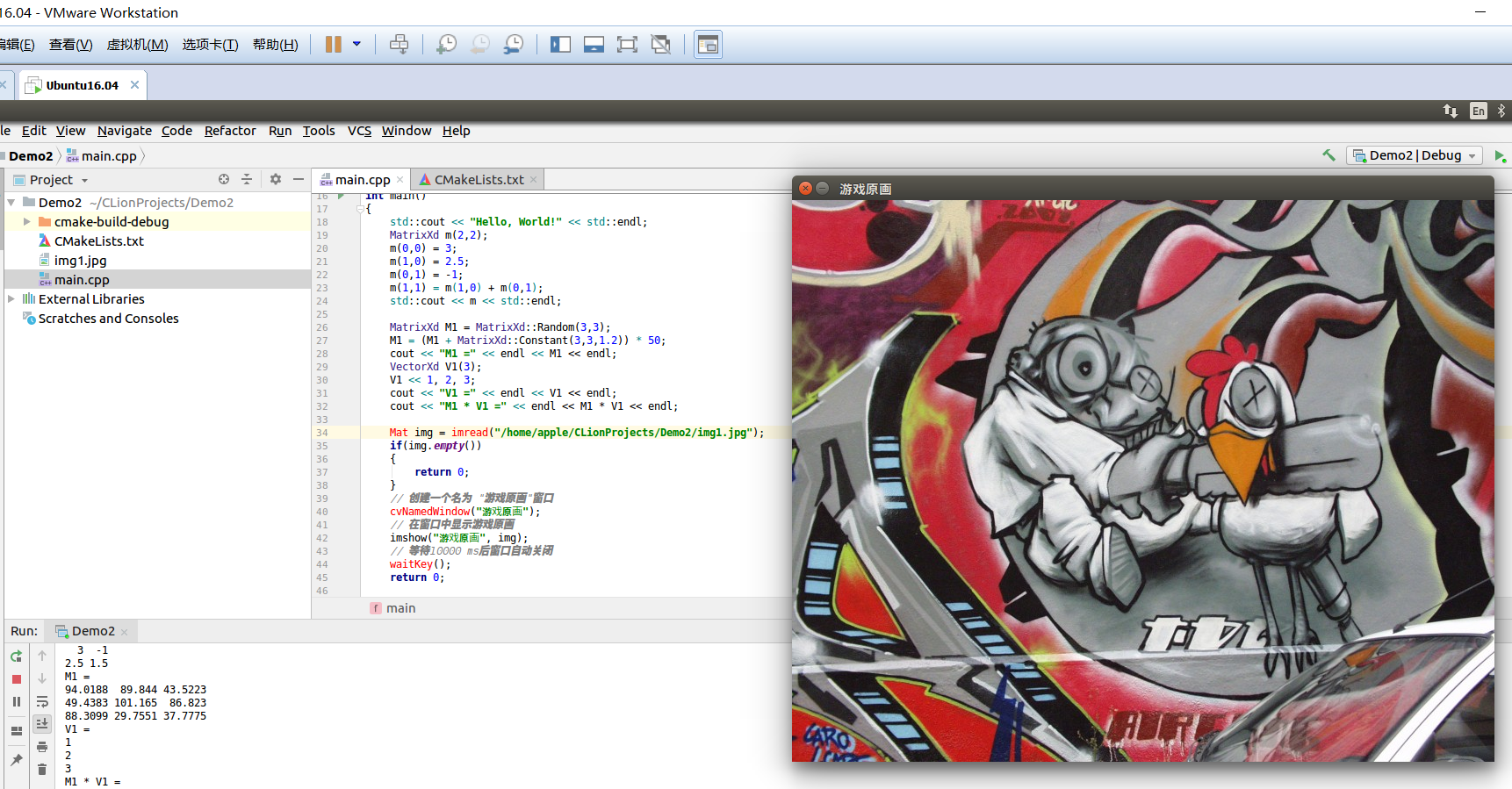Locate current file in Project tree
This screenshot has width=1512, height=789.
224,179
